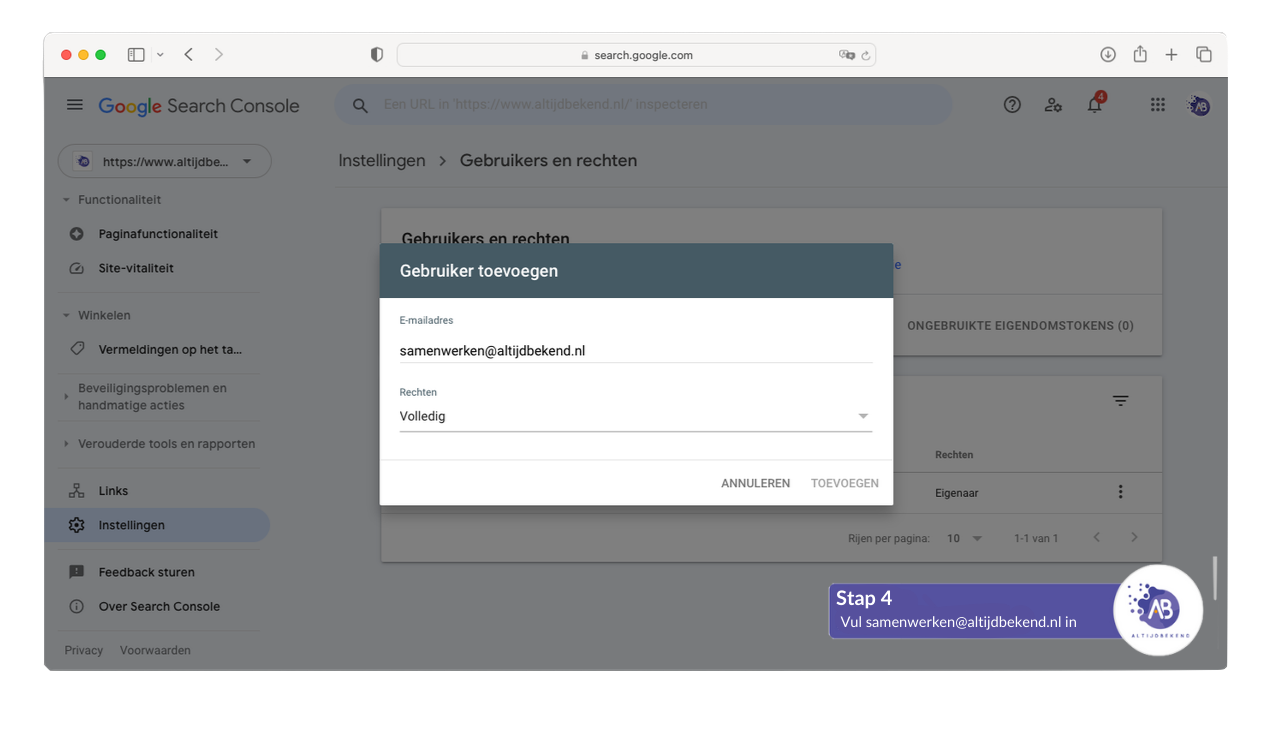The width and height of the screenshot is (1280, 734).
Task: Open rows per page dropdown
Action: 965,538
